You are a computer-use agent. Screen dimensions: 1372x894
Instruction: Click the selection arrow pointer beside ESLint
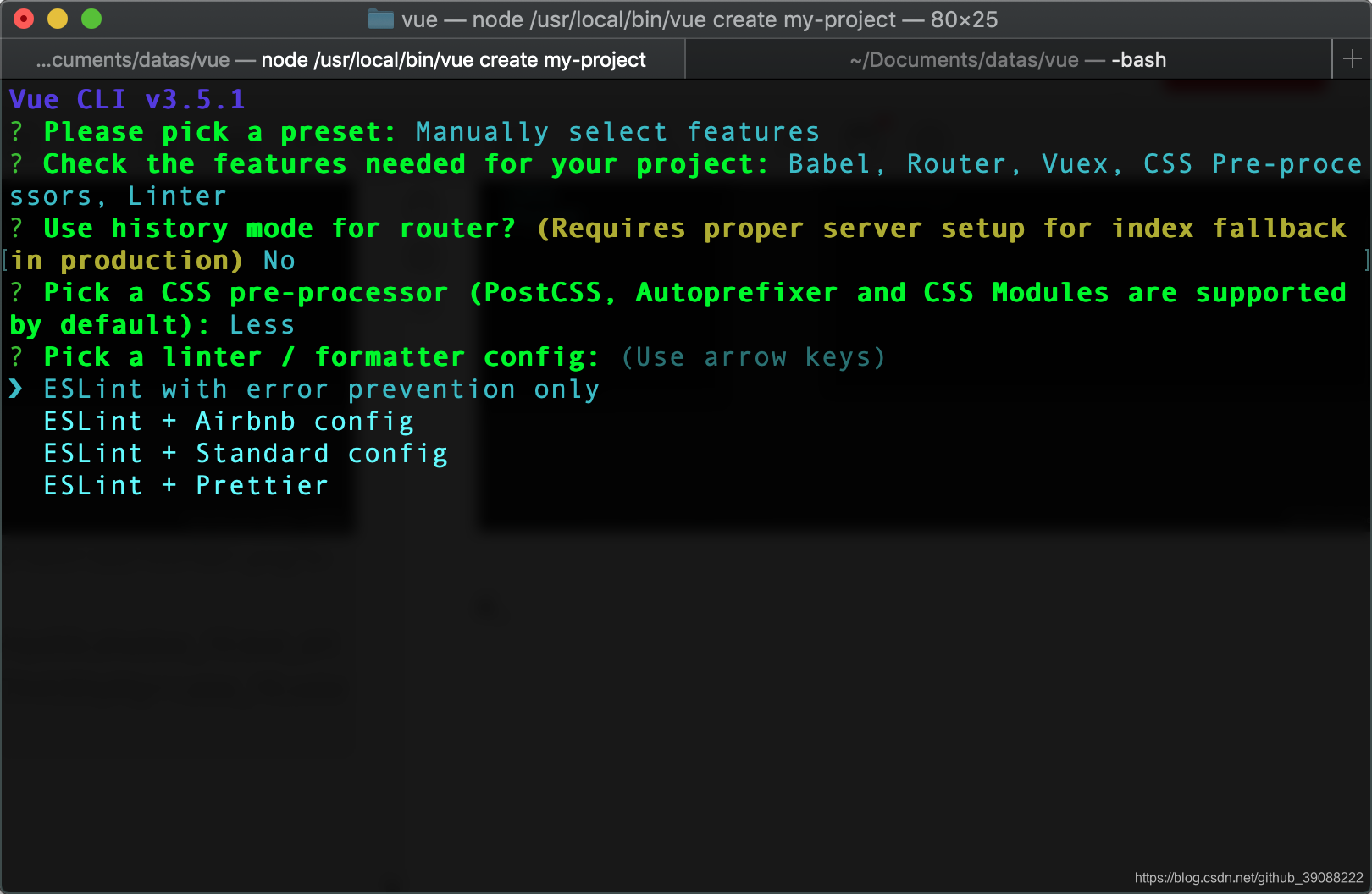[x=16, y=389]
